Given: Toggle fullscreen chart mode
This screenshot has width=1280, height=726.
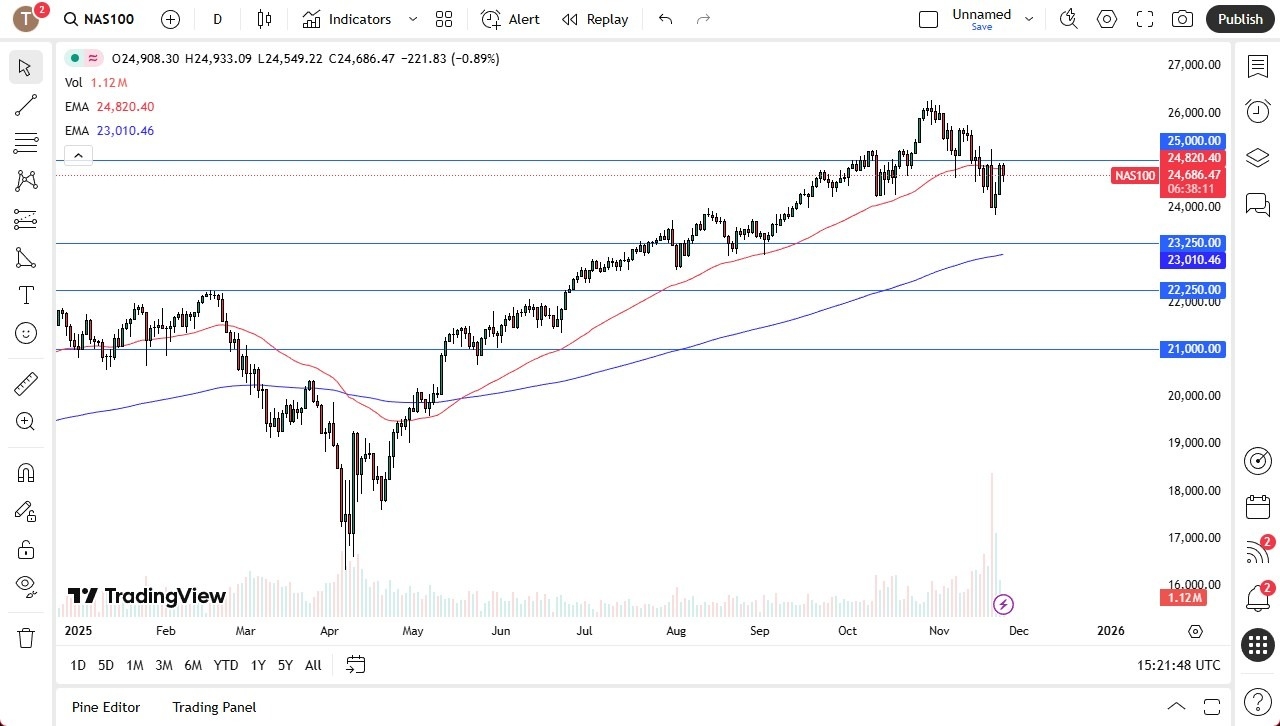Looking at the screenshot, I should pos(1144,18).
